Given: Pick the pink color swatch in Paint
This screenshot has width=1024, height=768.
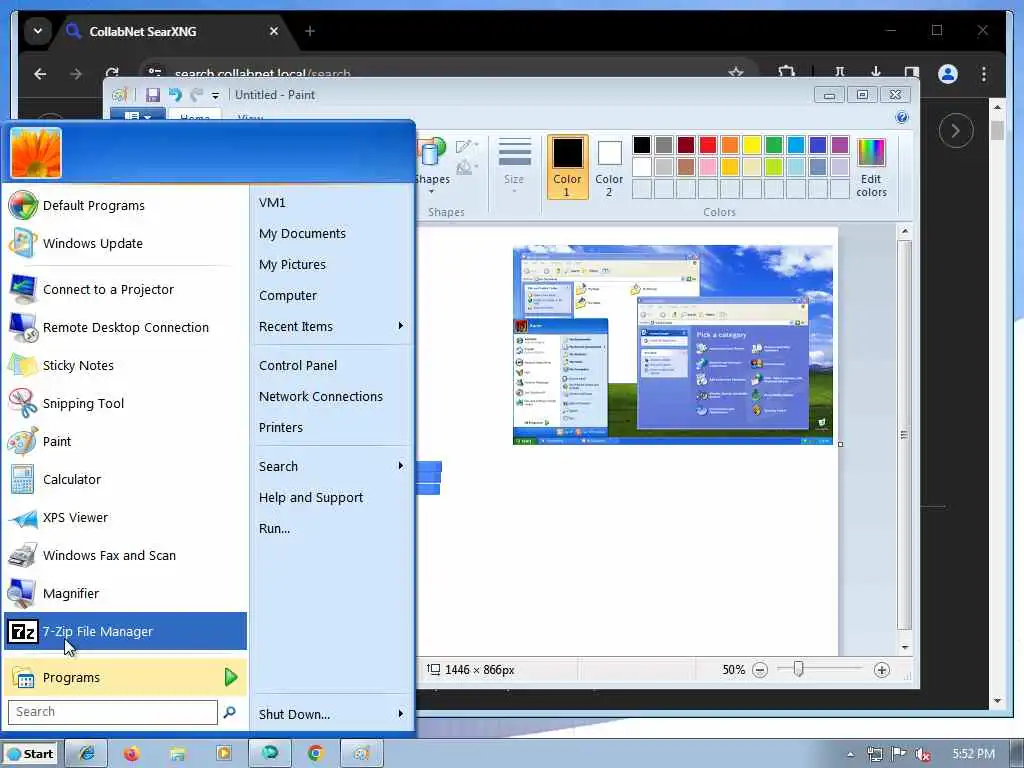Looking at the screenshot, I should pos(708,167).
